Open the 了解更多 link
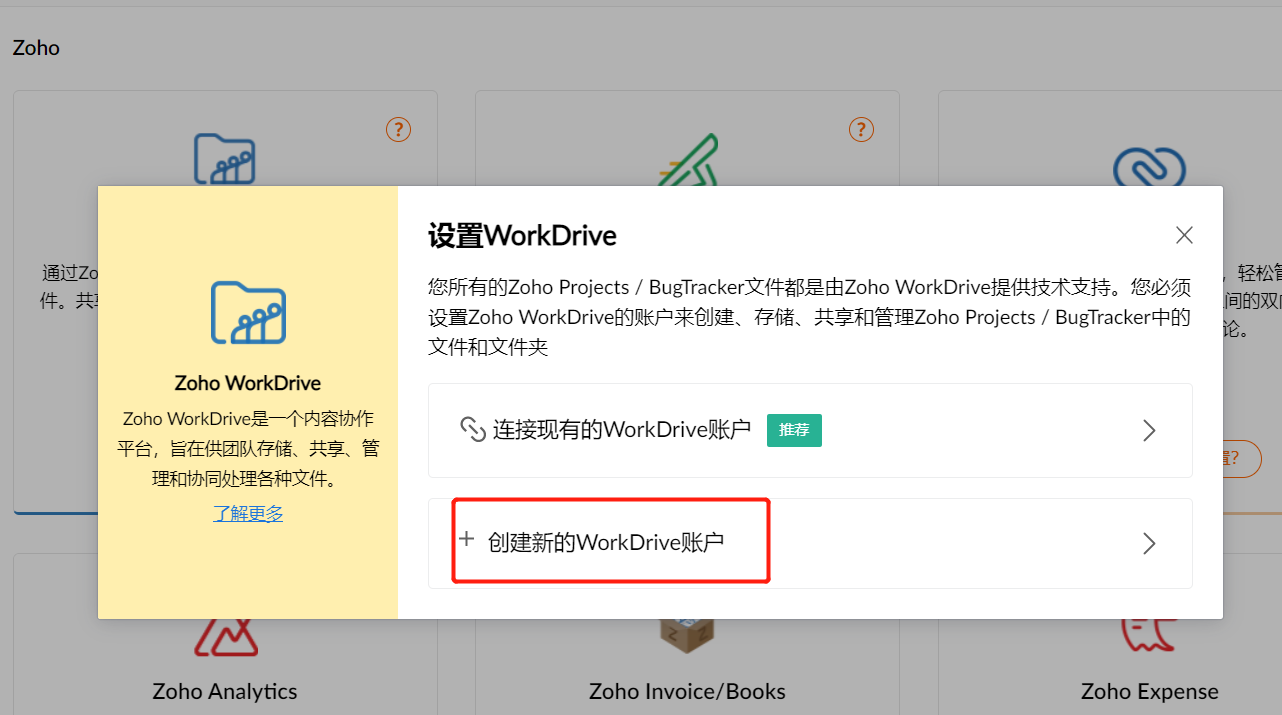1282x715 pixels. click(x=248, y=514)
